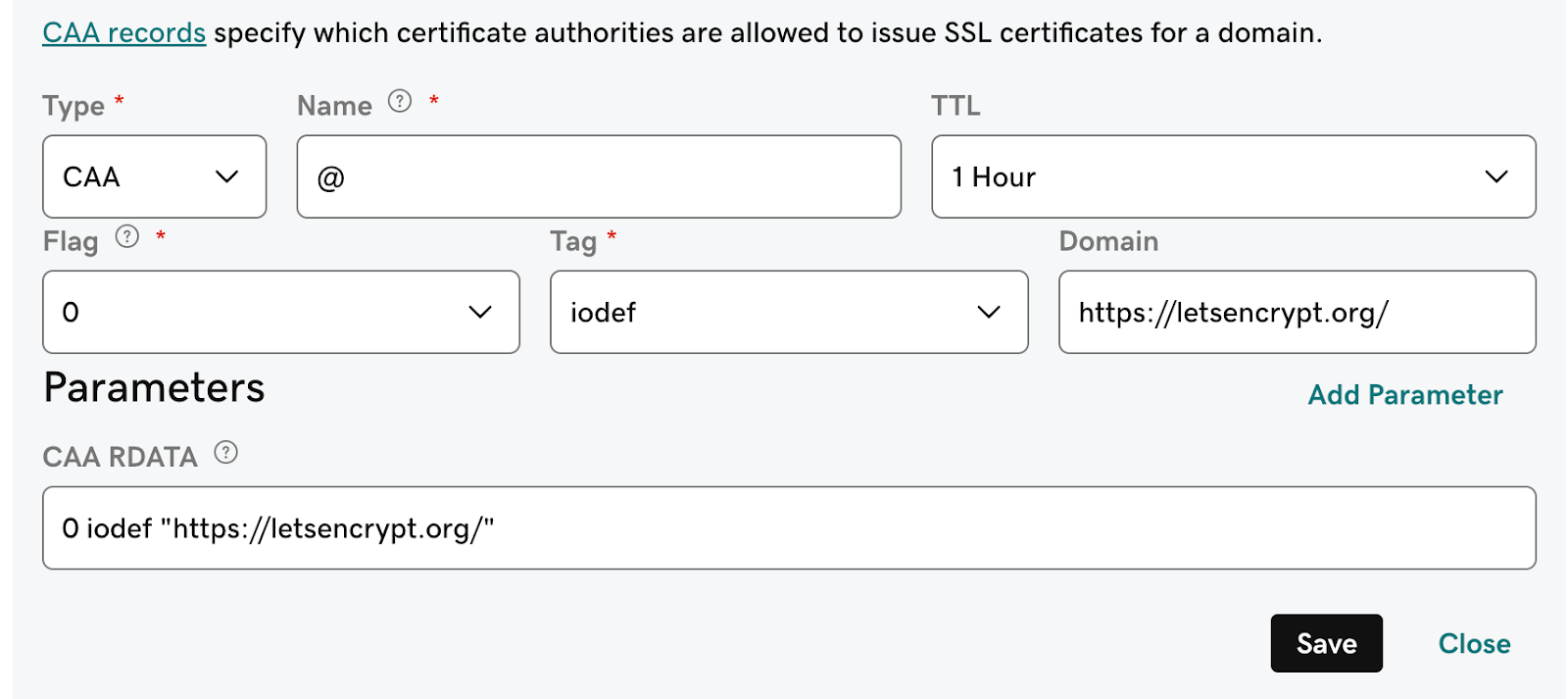Click the Parameters heading
Image resolution: width=1568 pixels, height=699 pixels.
click(x=154, y=387)
